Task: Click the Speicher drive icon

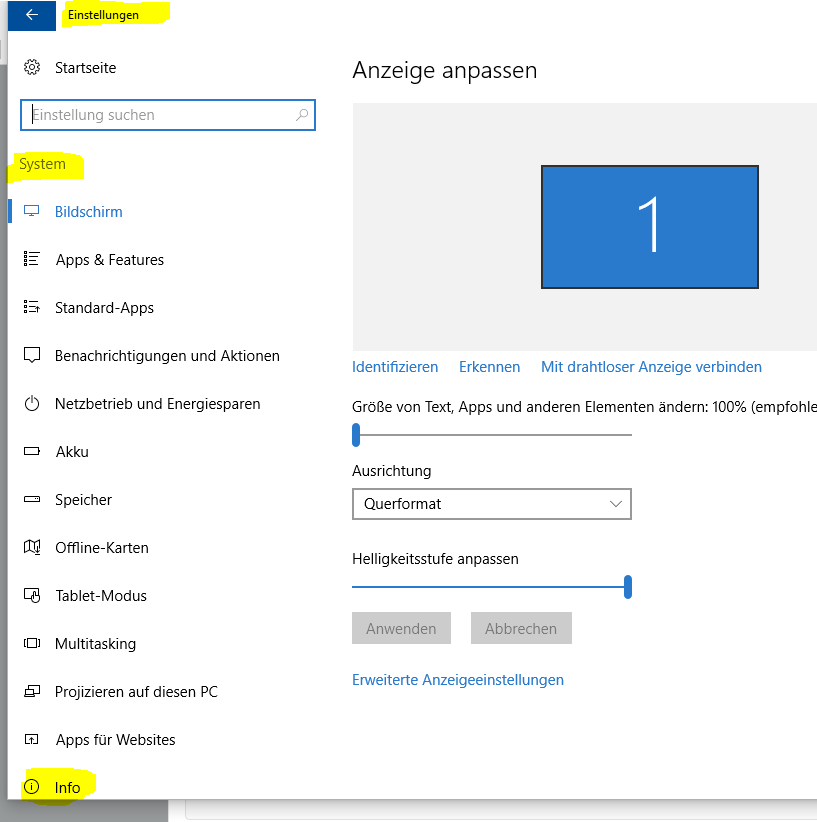Action: coord(32,500)
